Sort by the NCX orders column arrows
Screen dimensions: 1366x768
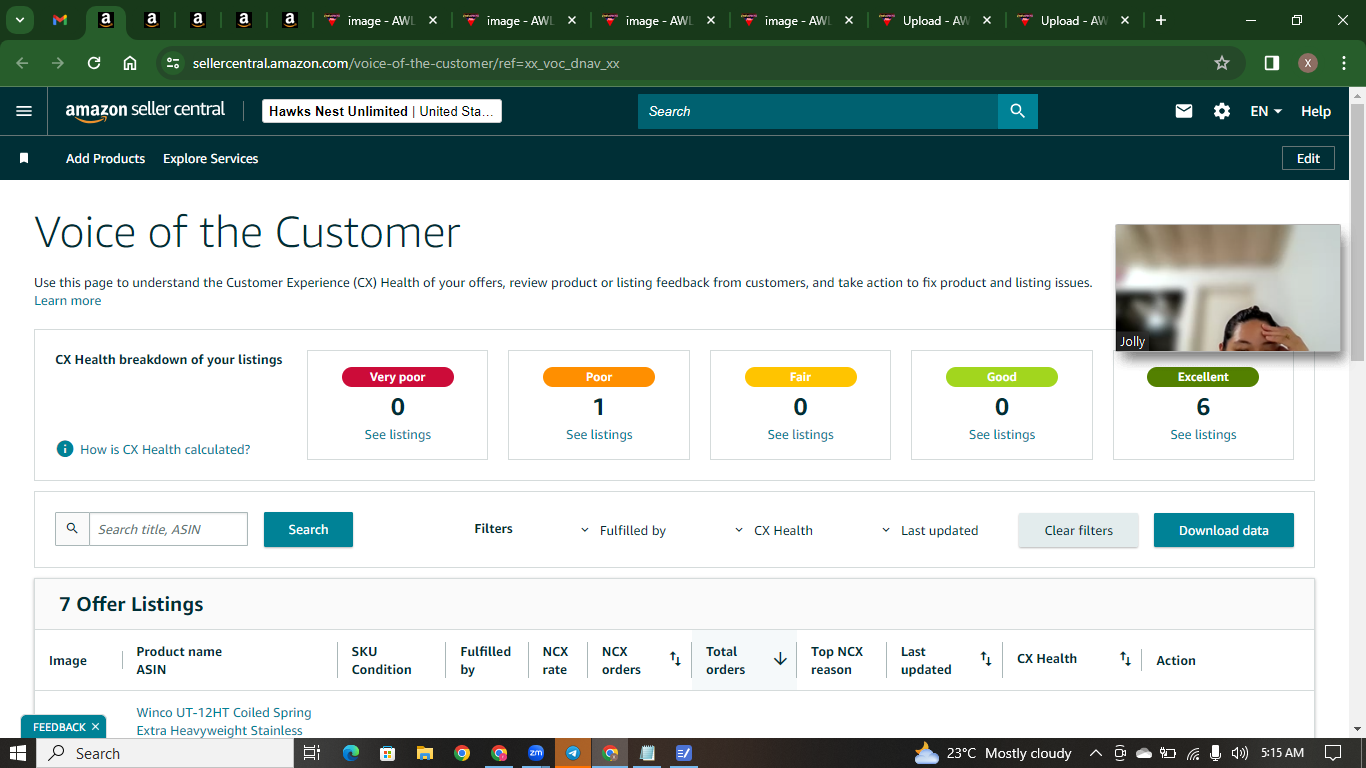point(675,659)
